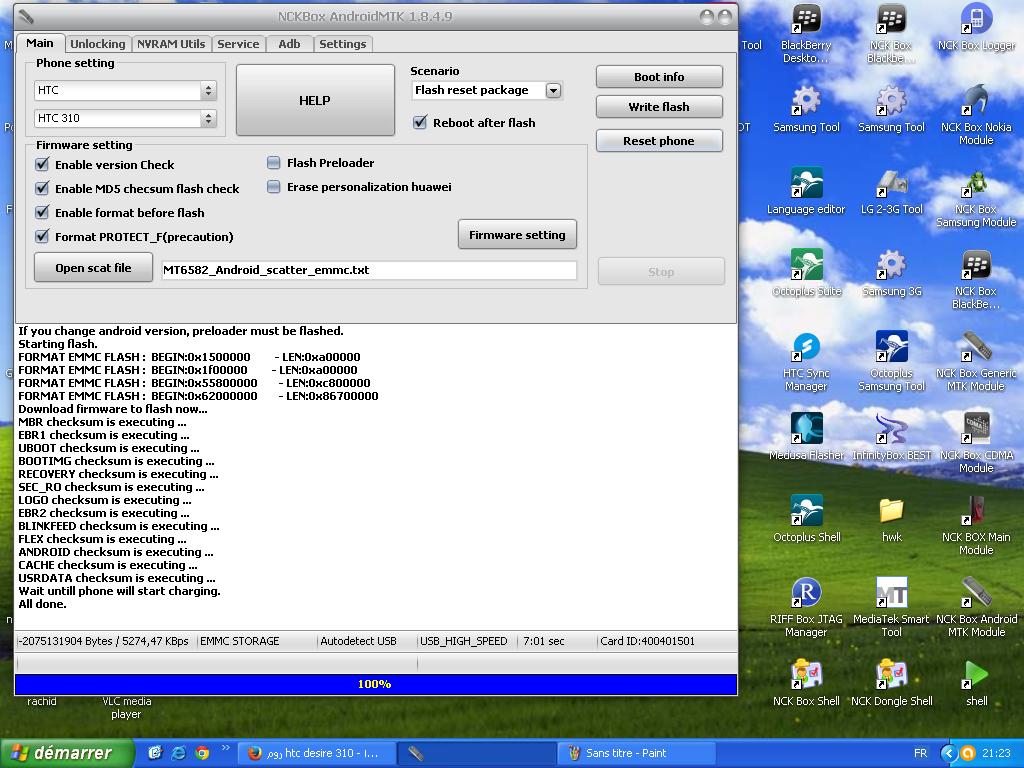Expand the Scenario dropdown arrow
1024x768 pixels.
553,90
